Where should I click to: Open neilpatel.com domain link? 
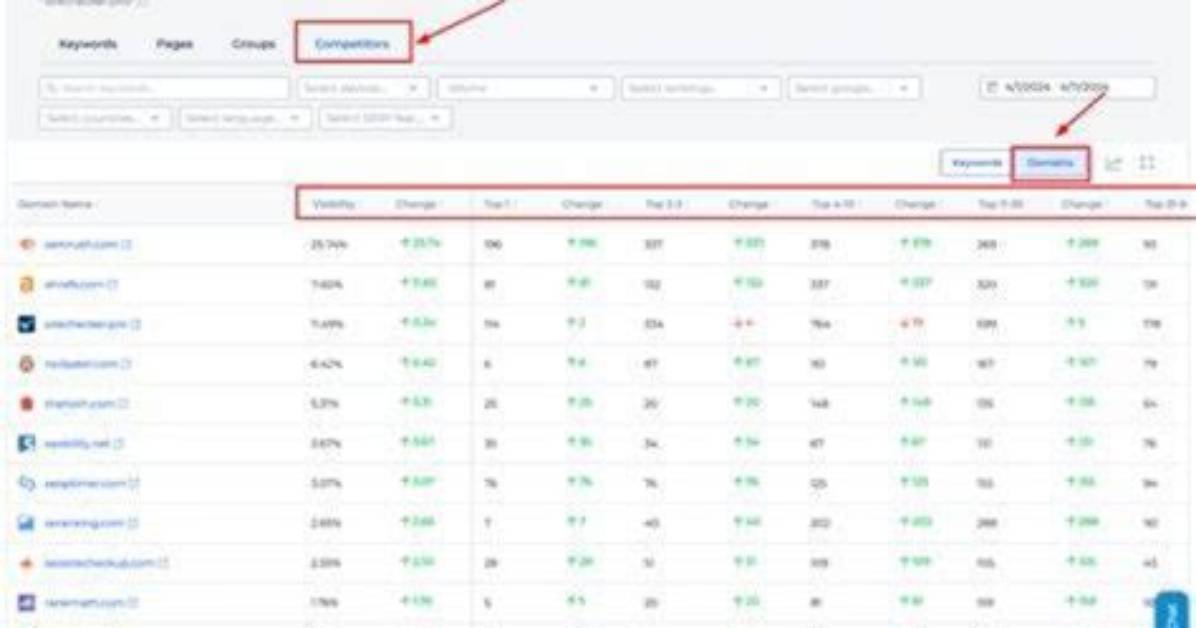point(81,364)
